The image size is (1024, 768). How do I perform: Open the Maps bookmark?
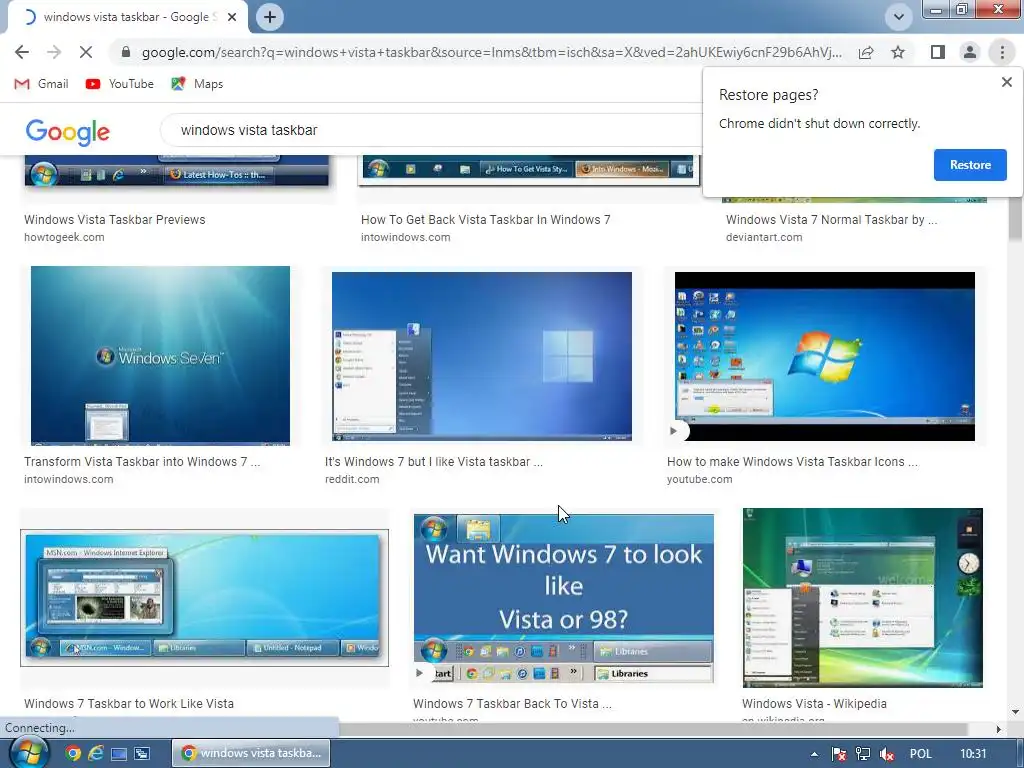pyautogui.click(x=197, y=84)
